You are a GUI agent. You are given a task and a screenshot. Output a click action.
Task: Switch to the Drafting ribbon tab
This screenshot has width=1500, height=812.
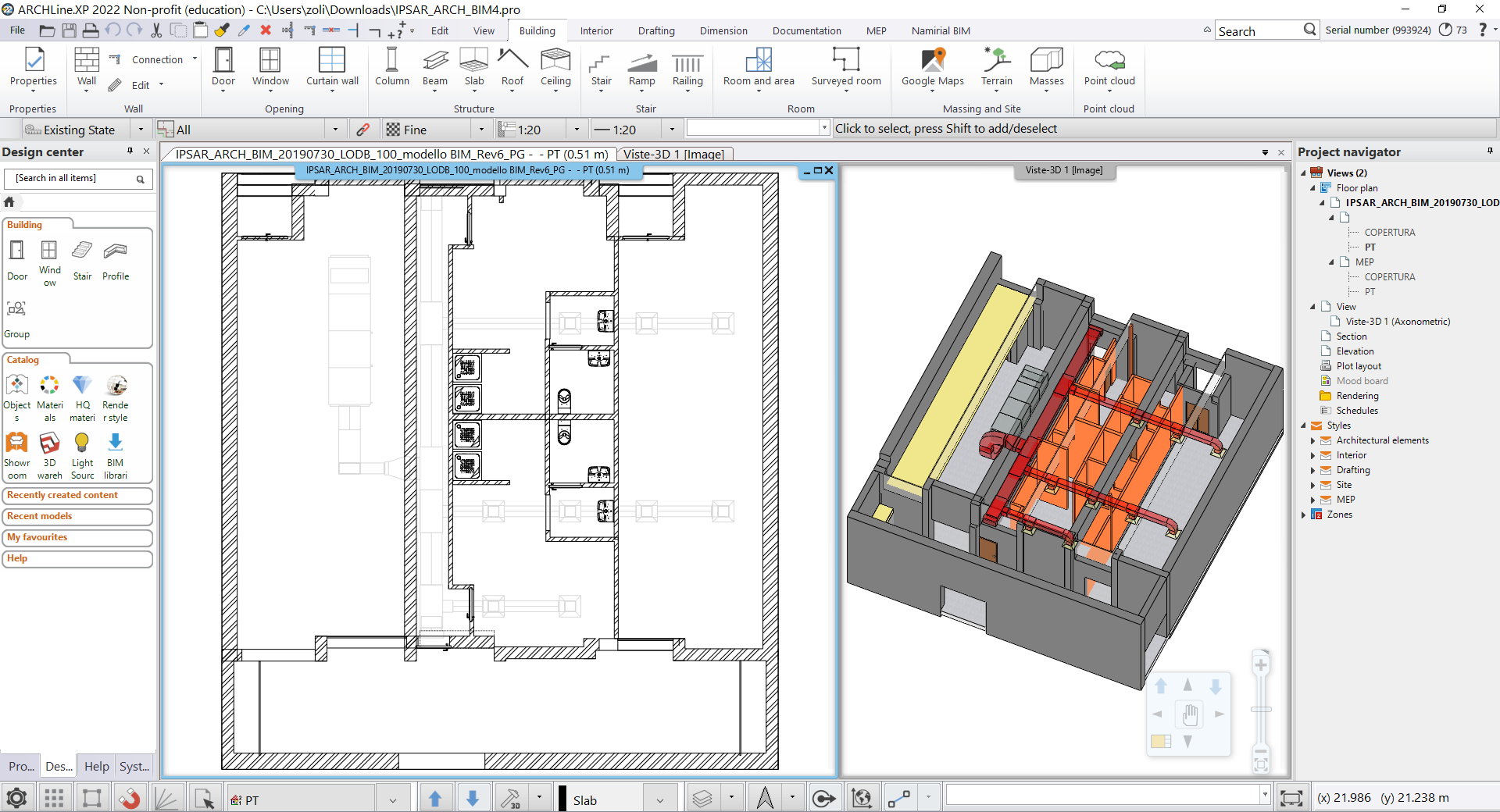click(655, 31)
